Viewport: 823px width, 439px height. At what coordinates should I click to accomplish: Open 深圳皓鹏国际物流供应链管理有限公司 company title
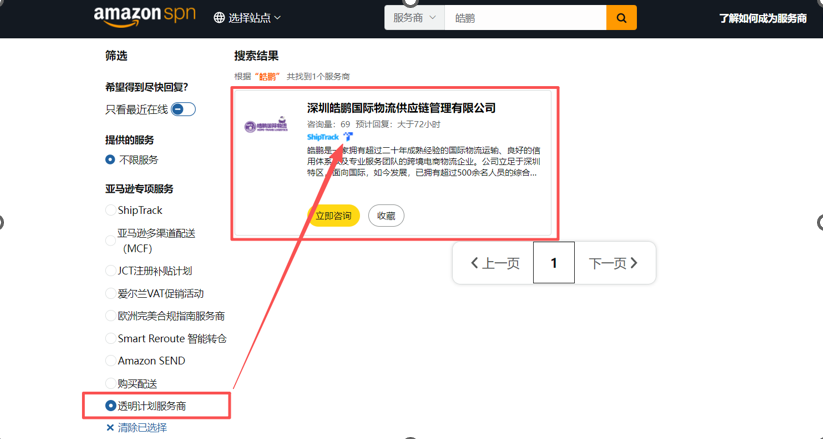tap(402, 108)
